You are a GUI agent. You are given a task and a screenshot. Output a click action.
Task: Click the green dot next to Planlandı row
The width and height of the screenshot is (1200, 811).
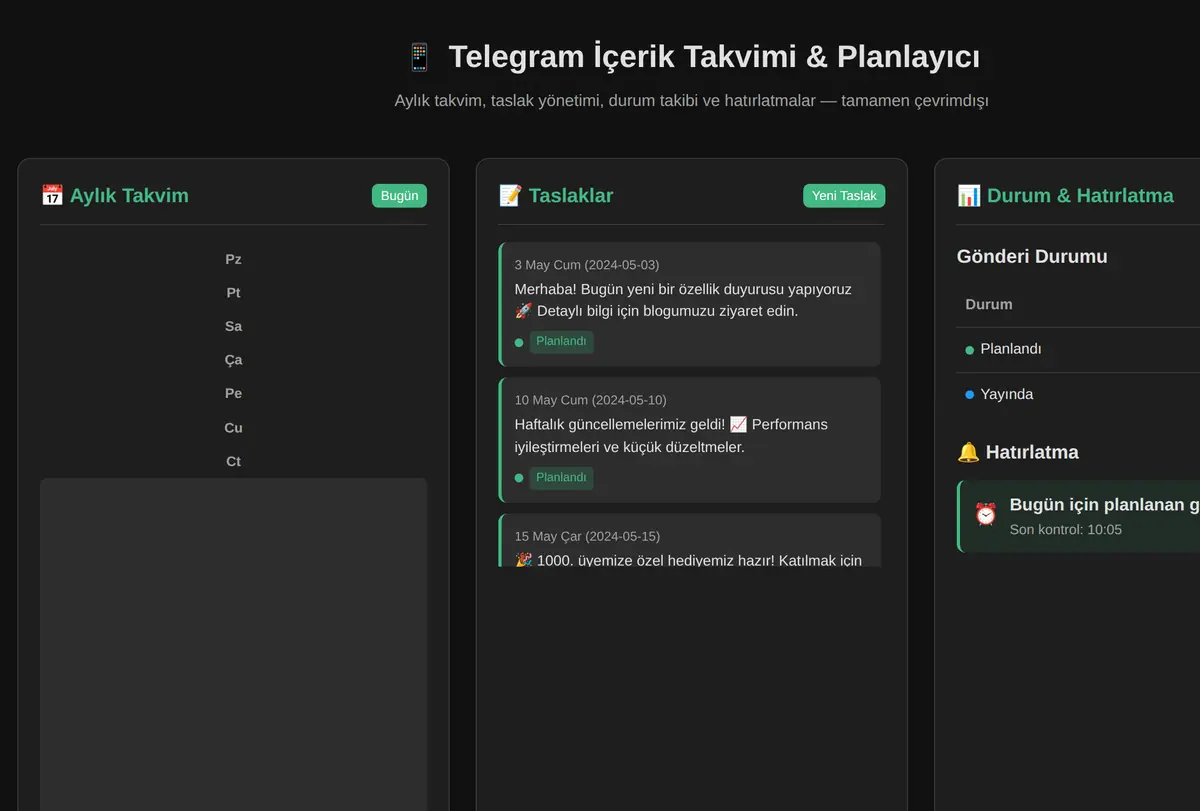pos(969,350)
